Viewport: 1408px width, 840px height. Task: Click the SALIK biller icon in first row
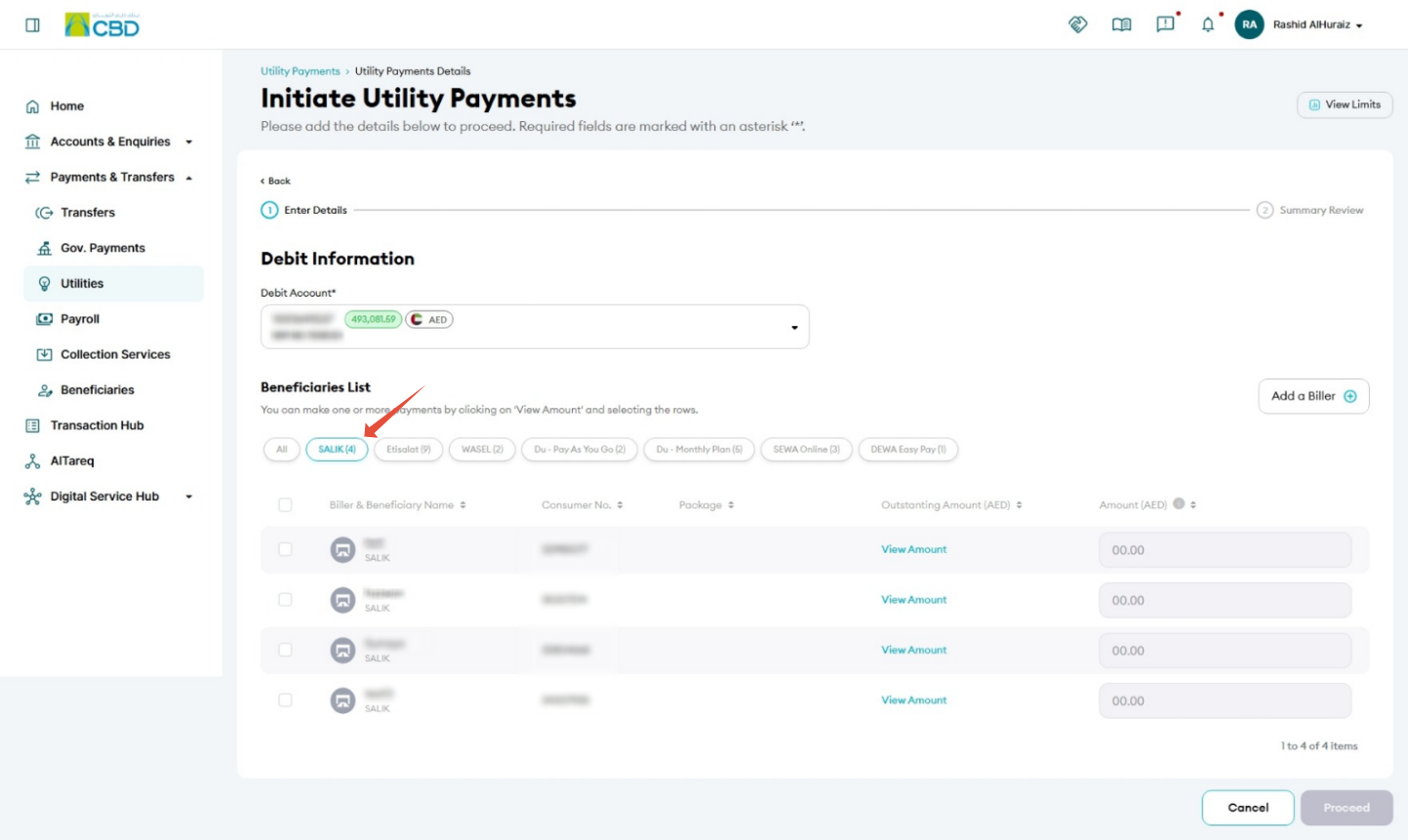(x=342, y=550)
